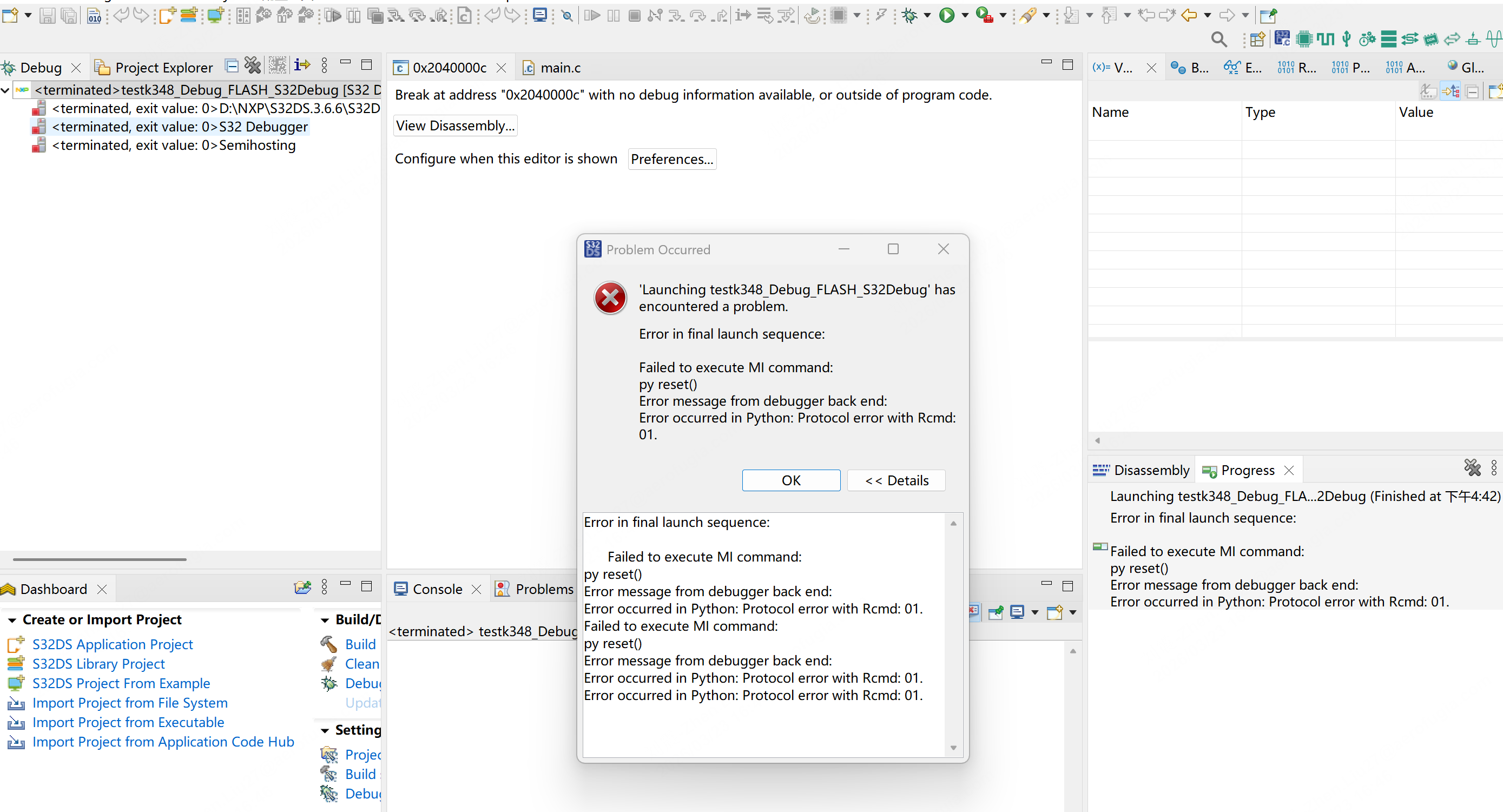Click the Terminate debug toolbar icon
Screen dimensions: 1503x812
[634, 16]
